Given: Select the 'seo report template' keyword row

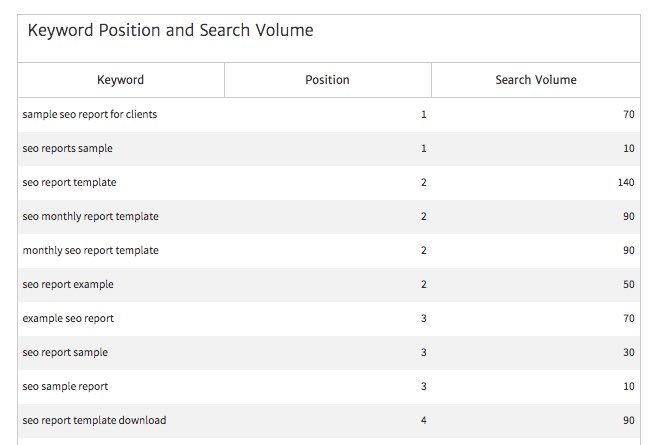Looking at the screenshot, I should point(69,182).
